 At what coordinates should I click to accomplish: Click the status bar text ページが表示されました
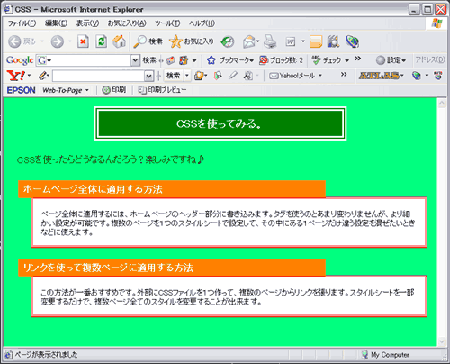coord(46,355)
